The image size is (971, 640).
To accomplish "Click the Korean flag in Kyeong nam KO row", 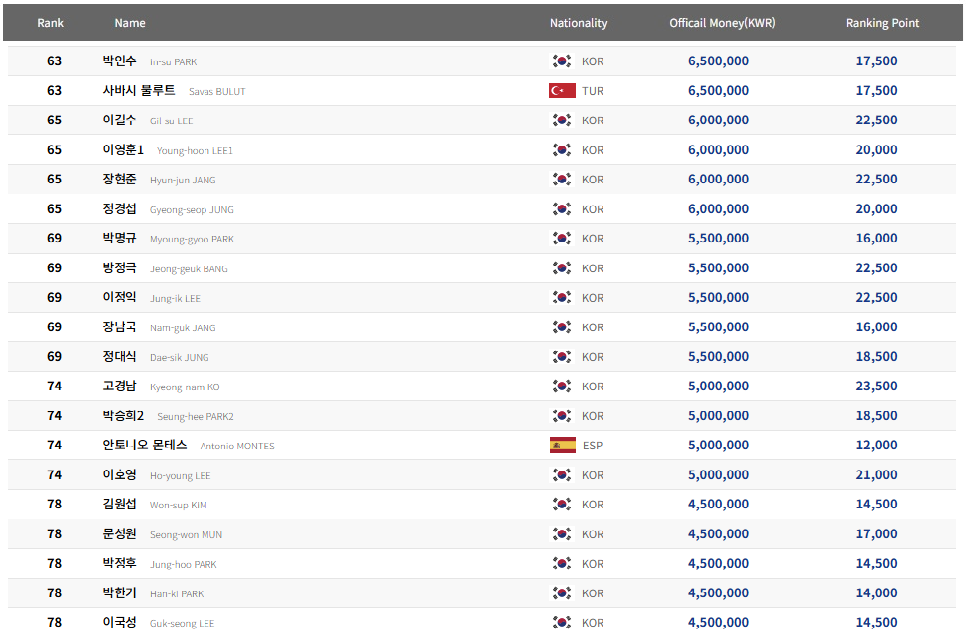I will point(562,386).
